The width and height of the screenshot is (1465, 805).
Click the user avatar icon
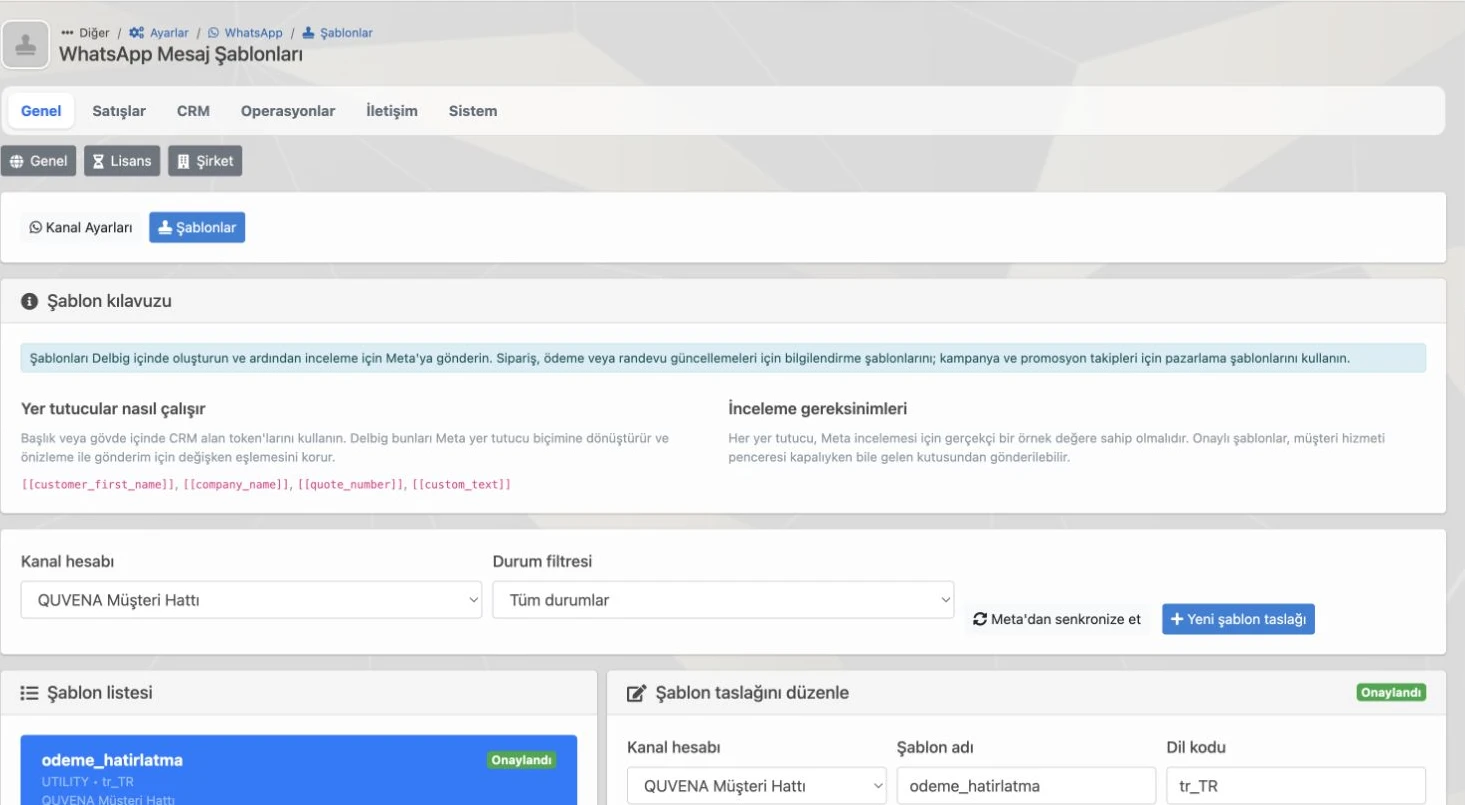pyautogui.click(x=26, y=44)
